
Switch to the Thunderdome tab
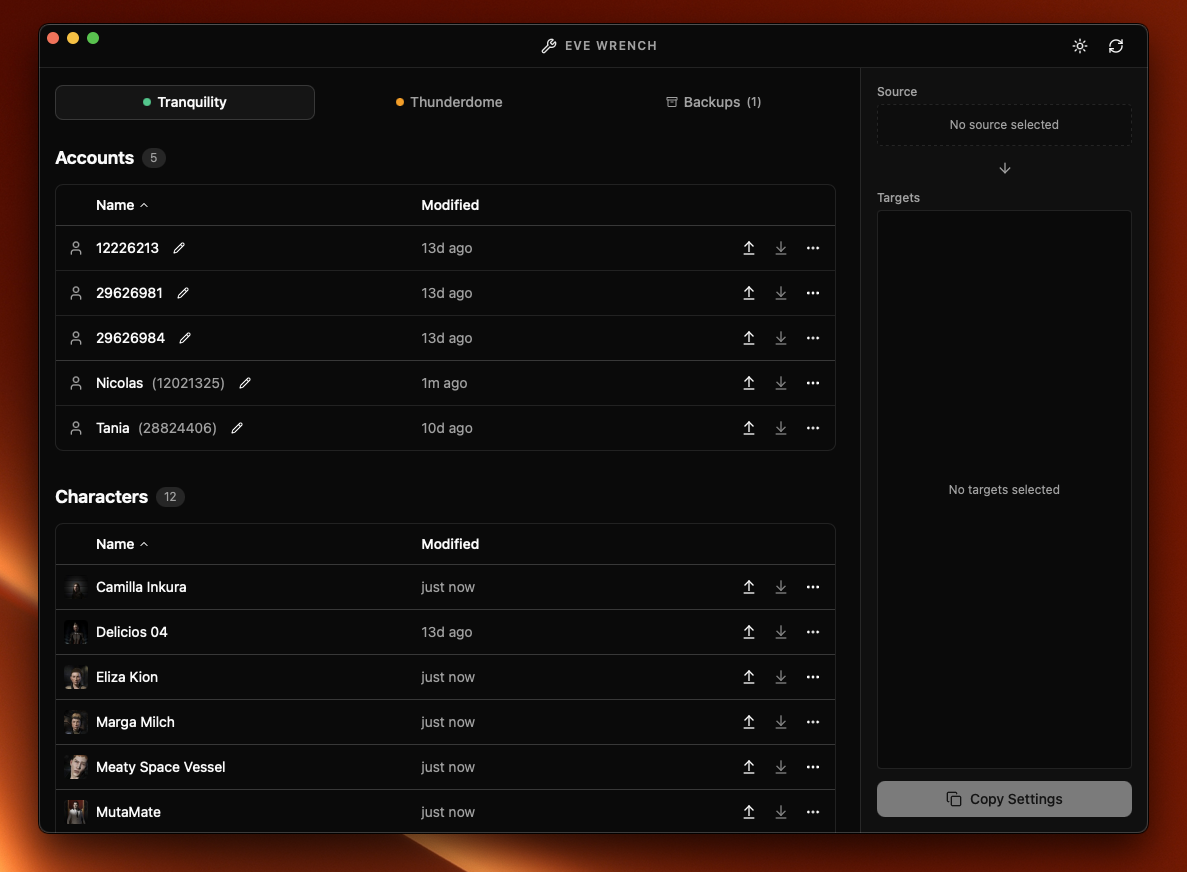click(449, 102)
